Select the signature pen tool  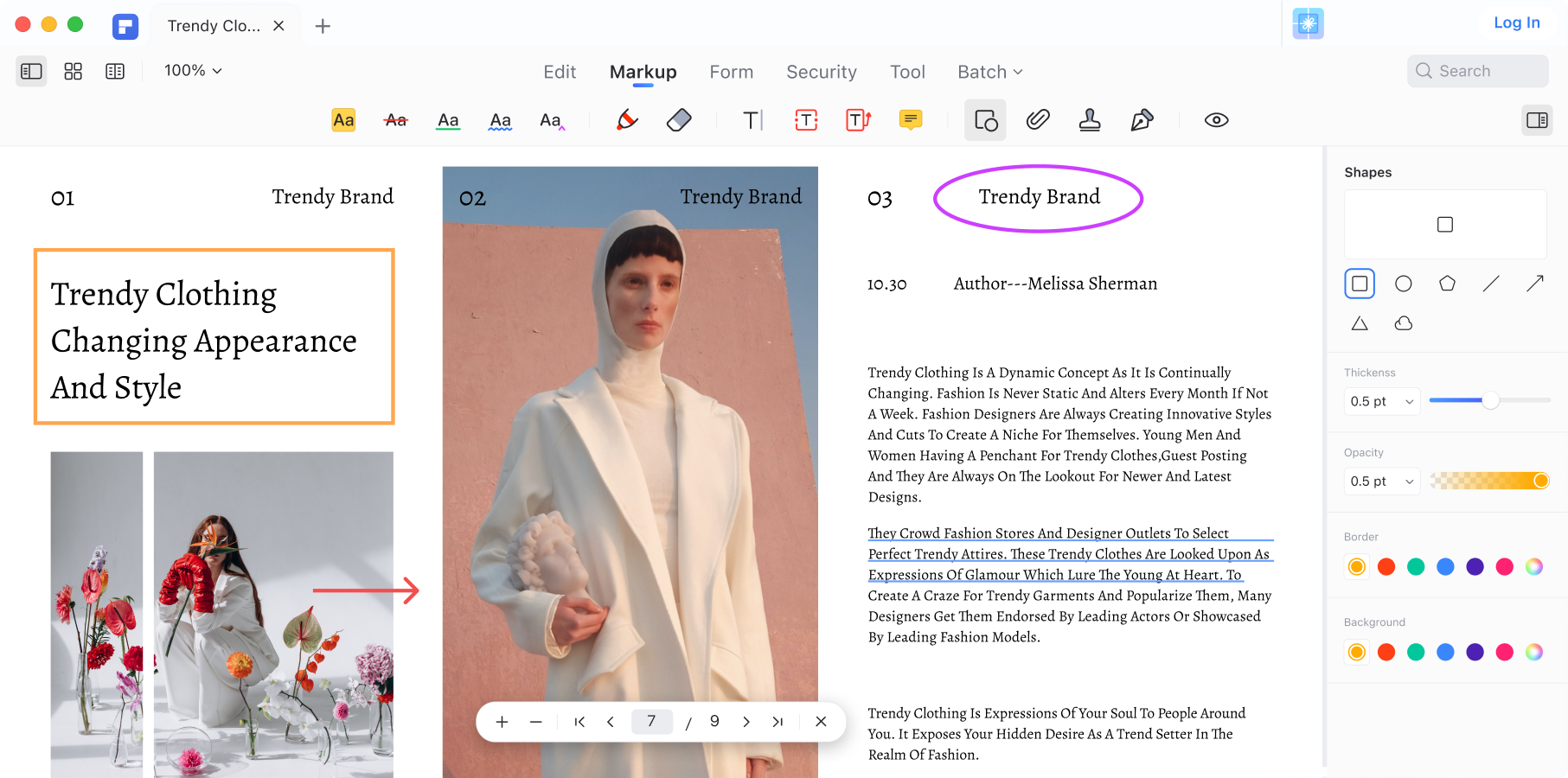tap(1142, 120)
